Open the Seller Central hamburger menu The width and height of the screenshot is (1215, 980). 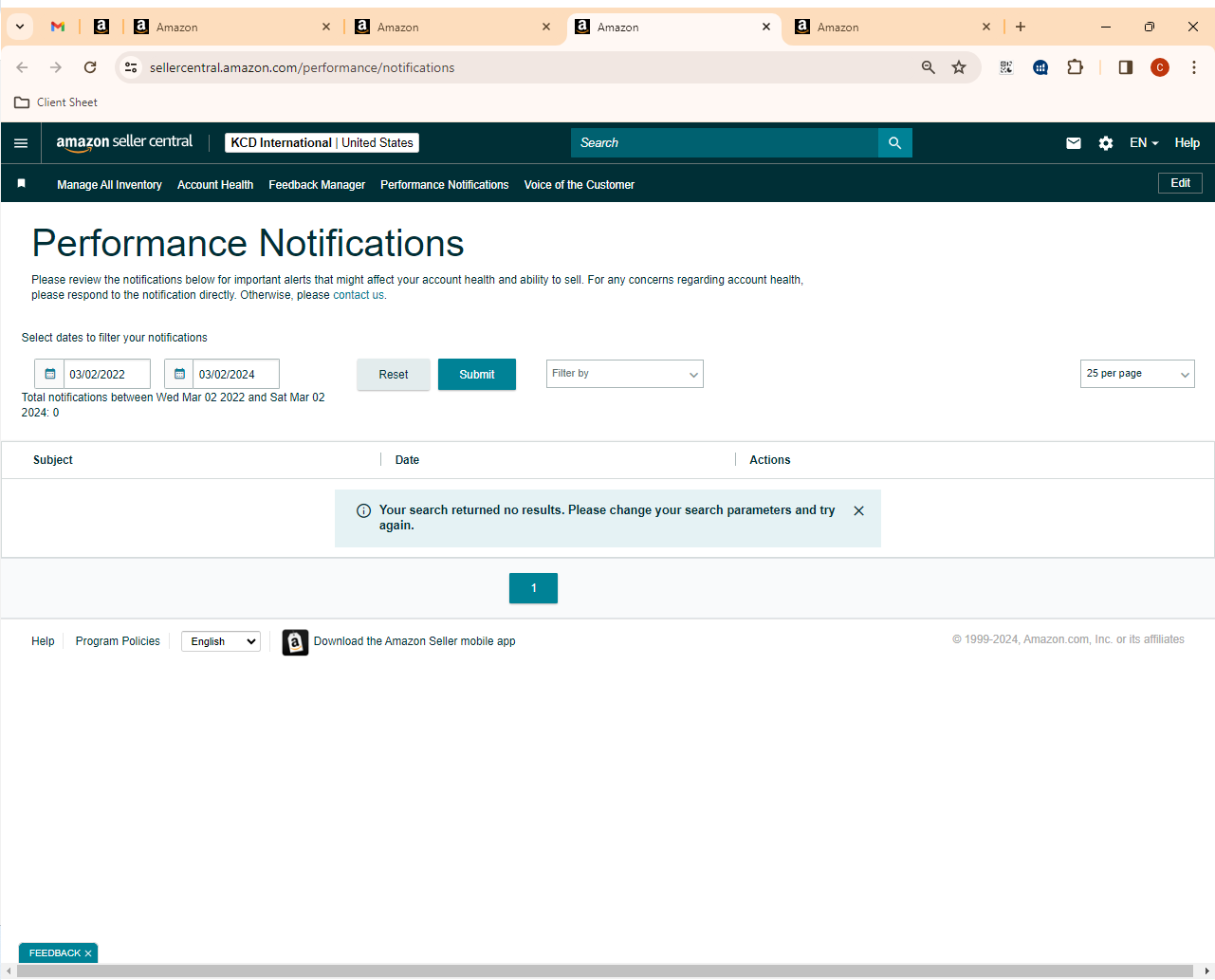[21, 143]
